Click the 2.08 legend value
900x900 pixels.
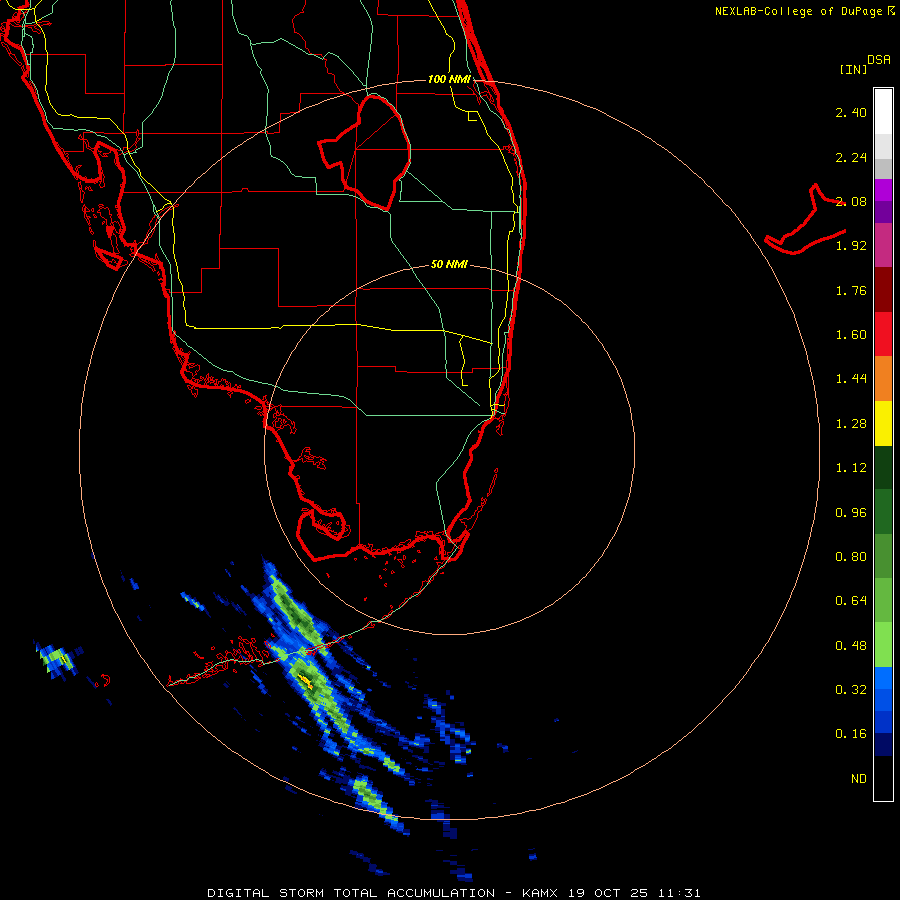click(851, 201)
